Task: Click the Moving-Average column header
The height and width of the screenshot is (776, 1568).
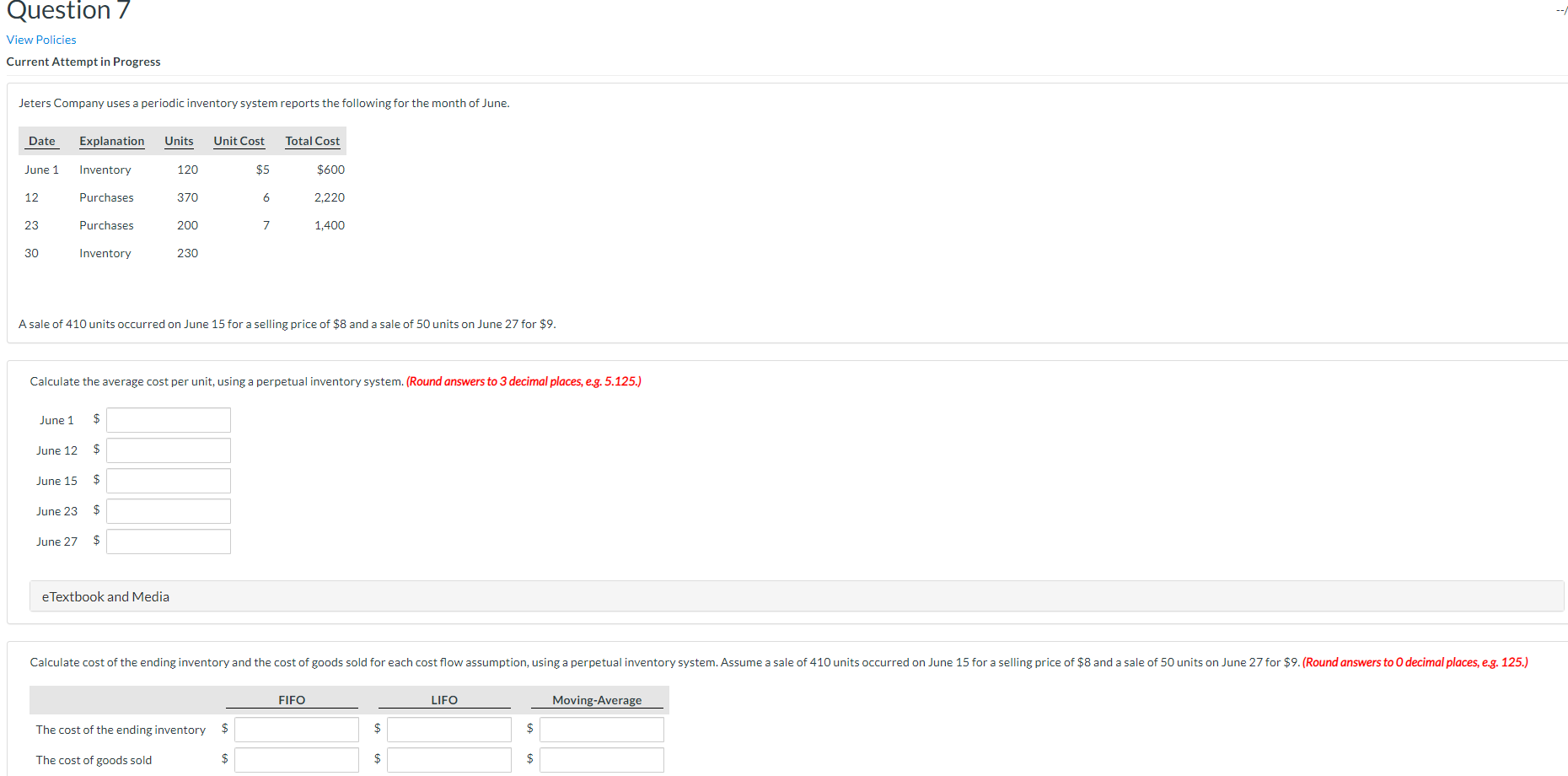Action: click(597, 699)
